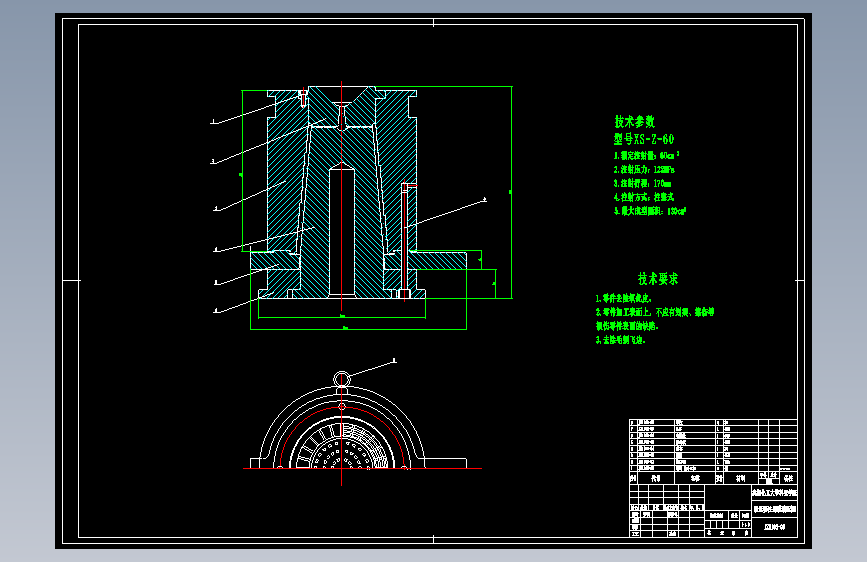The height and width of the screenshot is (562, 867).
Task: Select the central core cavity in section view
Action: click(342, 230)
